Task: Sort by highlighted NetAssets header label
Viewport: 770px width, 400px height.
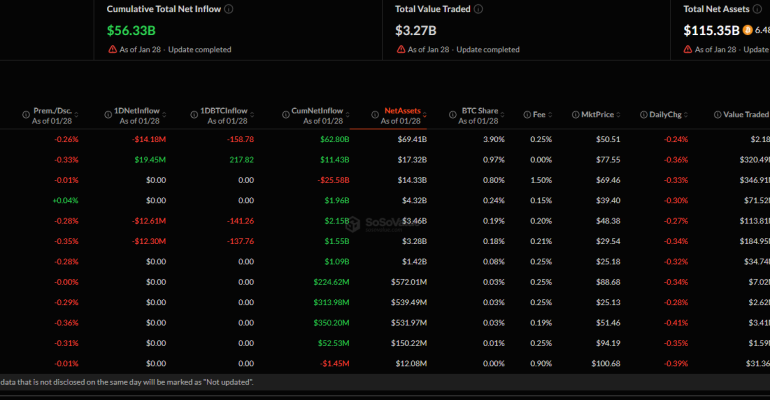Action: (x=402, y=111)
